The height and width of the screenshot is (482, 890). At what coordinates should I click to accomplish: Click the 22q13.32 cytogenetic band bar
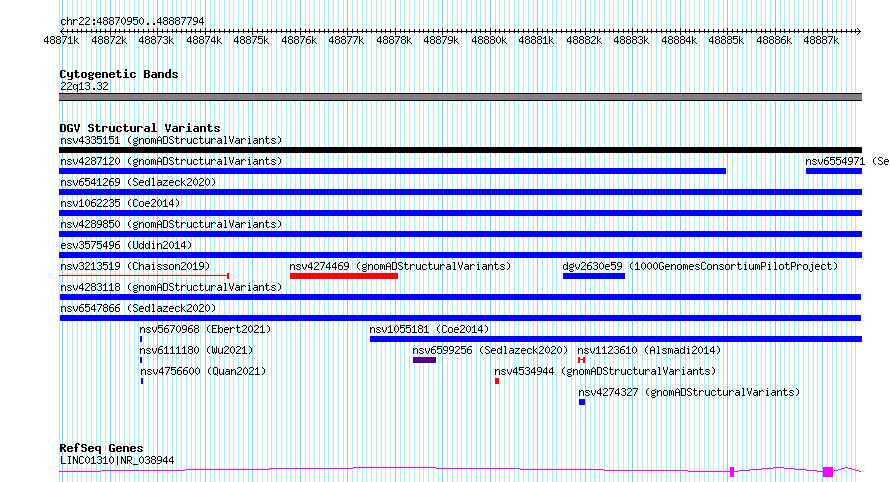click(460, 97)
